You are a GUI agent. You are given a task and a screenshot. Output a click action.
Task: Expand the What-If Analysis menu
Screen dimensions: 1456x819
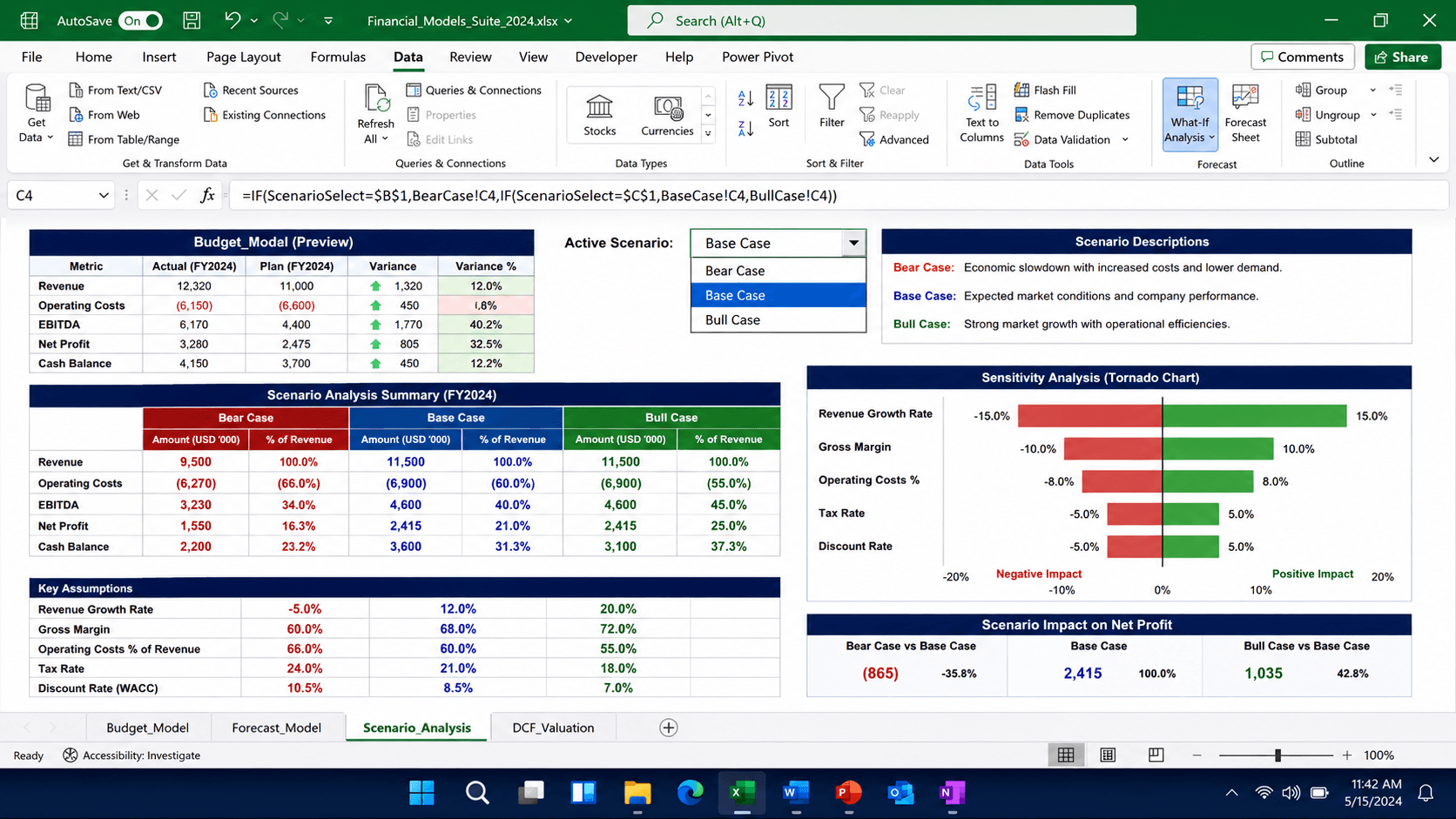click(x=1190, y=114)
